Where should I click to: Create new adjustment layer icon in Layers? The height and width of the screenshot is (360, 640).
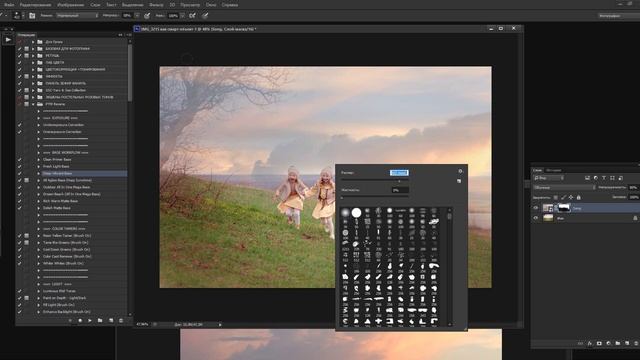click(609, 344)
